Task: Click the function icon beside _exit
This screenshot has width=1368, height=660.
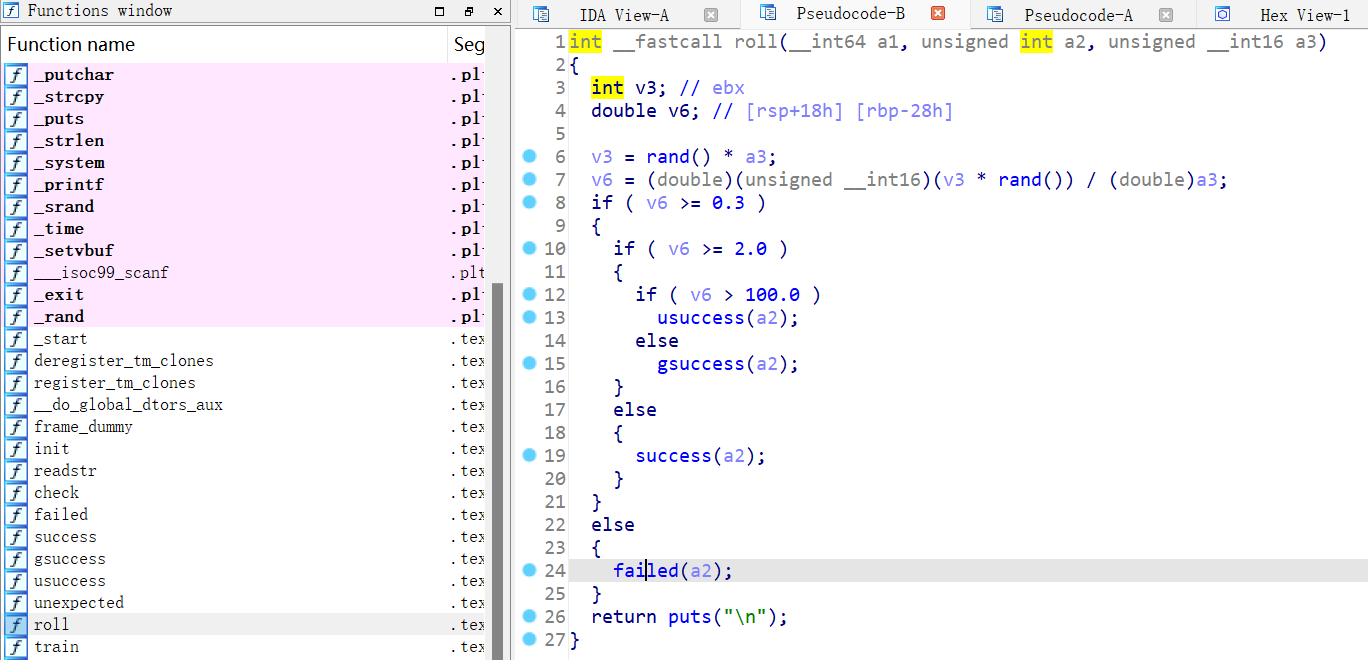Action: [16, 295]
